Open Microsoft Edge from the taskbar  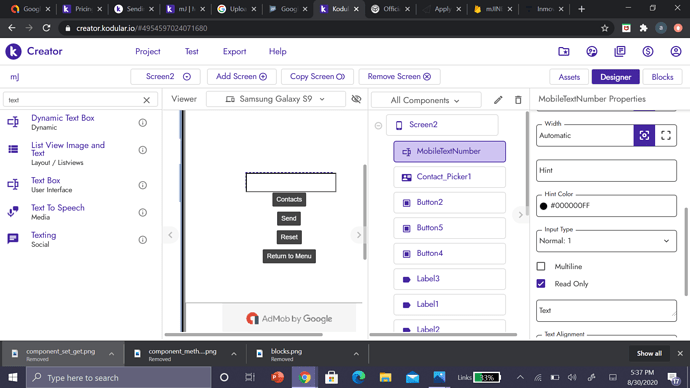tap(359, 377)
